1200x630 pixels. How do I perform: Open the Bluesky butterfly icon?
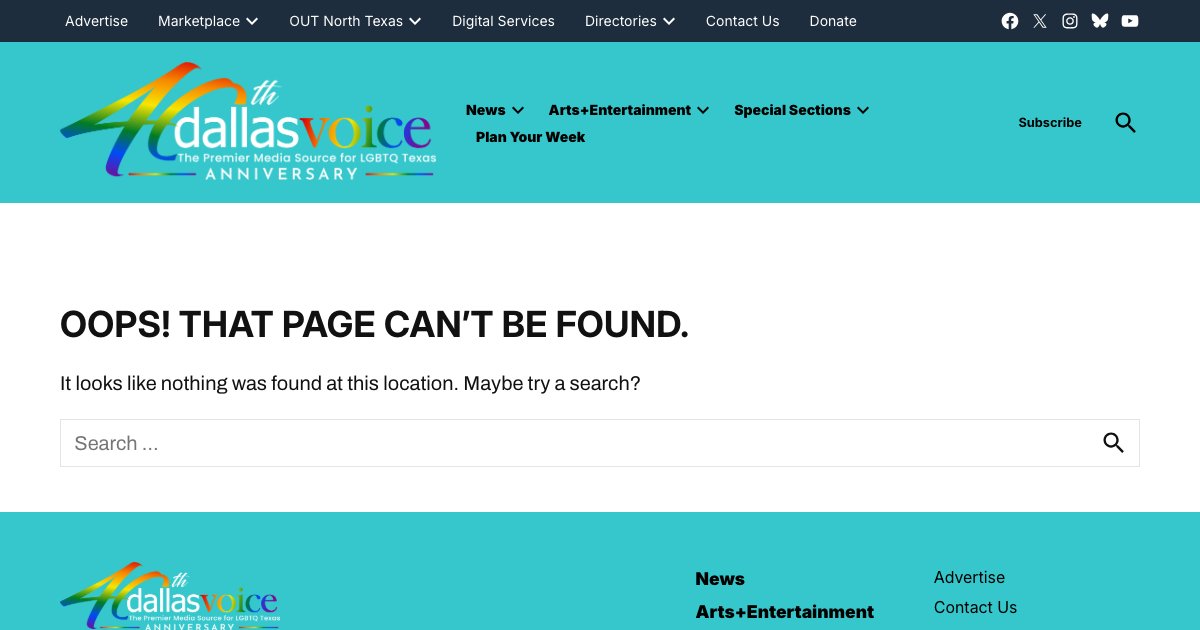pos(1100,21)
